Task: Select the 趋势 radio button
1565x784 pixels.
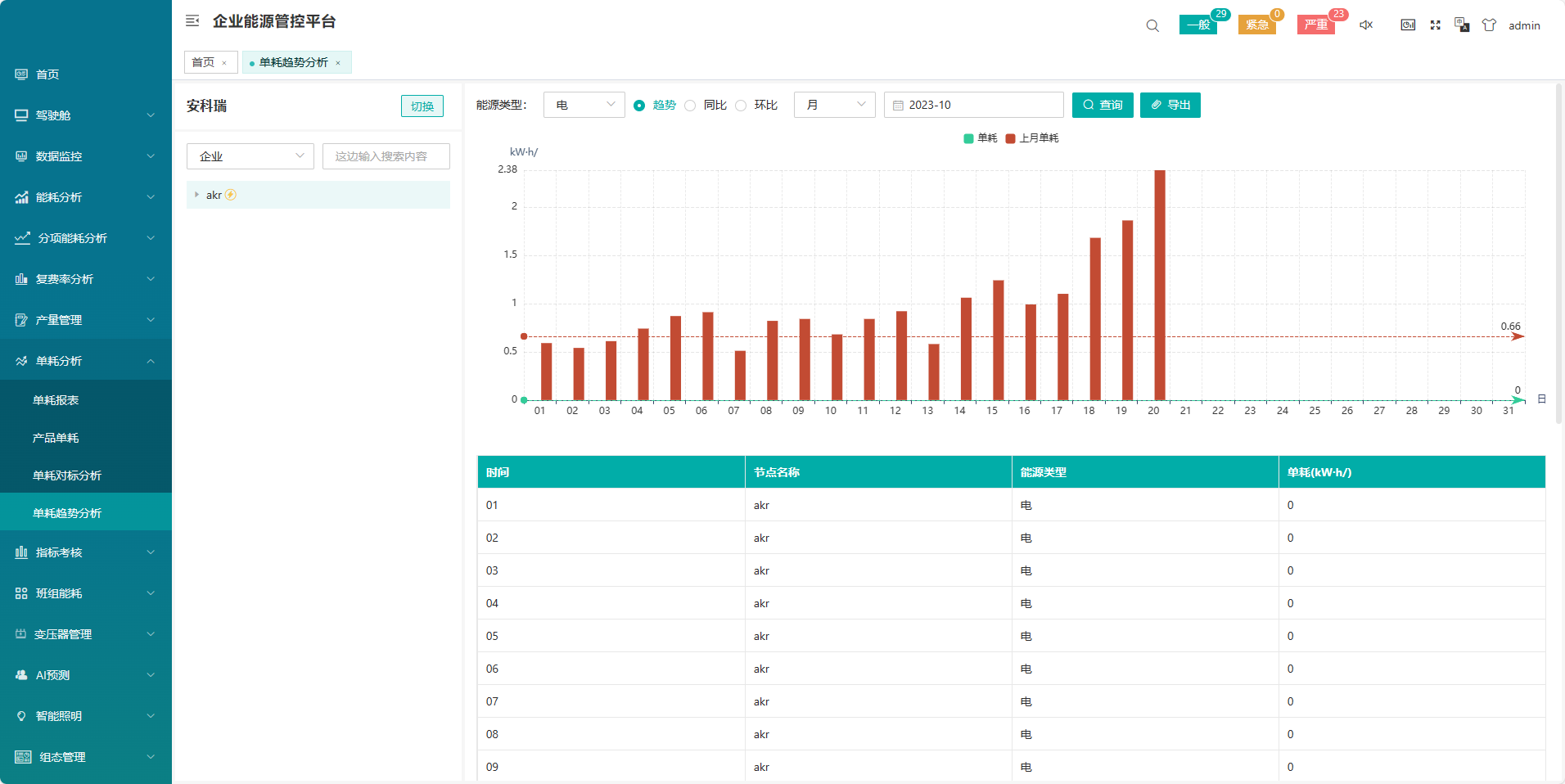Action: tap(639, 106)
